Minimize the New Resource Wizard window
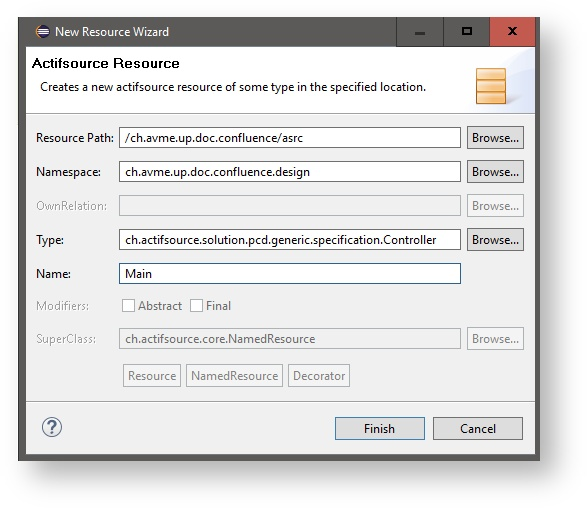Screen dimensions: 588x509 420,32
